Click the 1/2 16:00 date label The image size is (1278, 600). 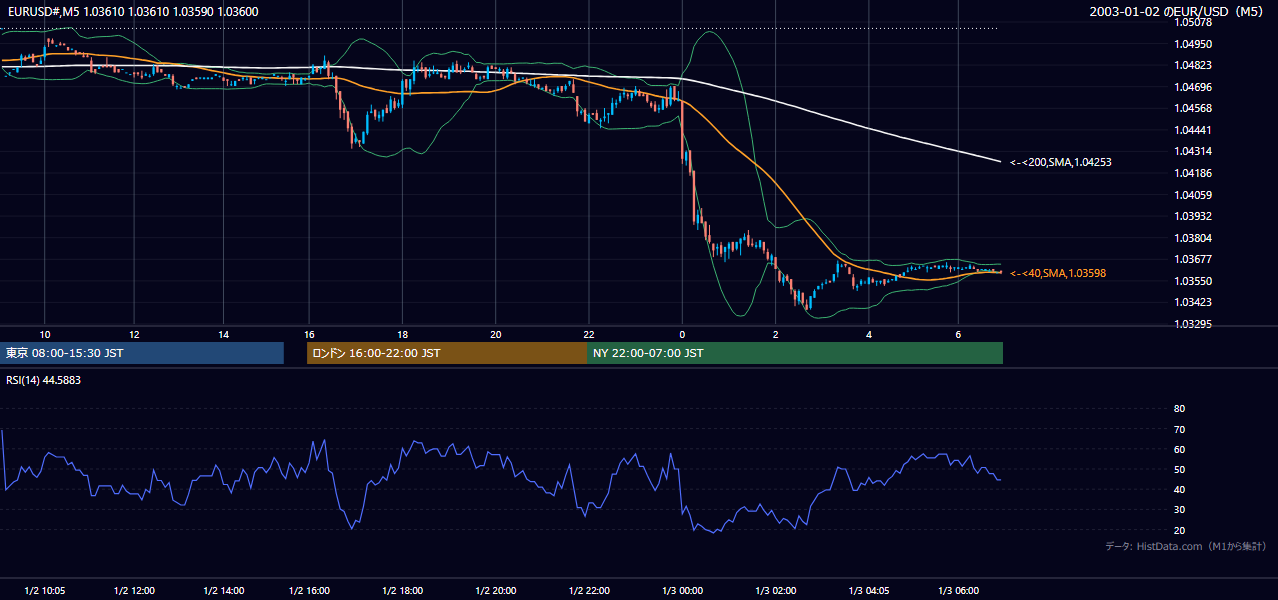[308, 590]
